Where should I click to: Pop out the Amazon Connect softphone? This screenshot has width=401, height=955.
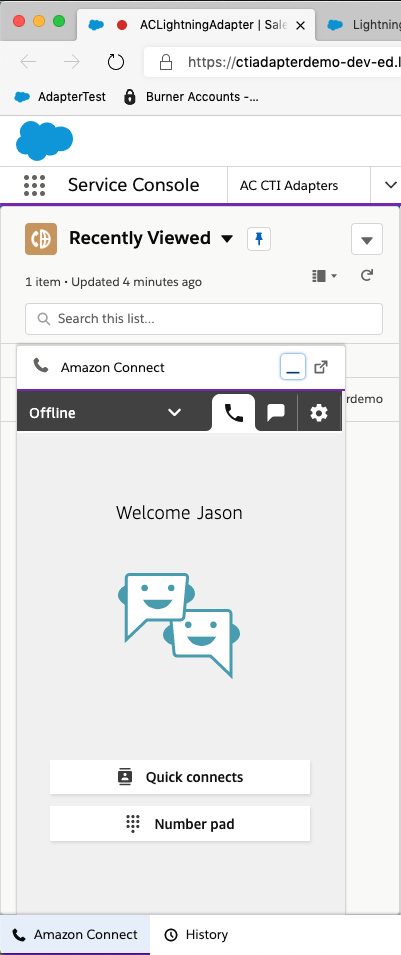(x=321, y=367)
